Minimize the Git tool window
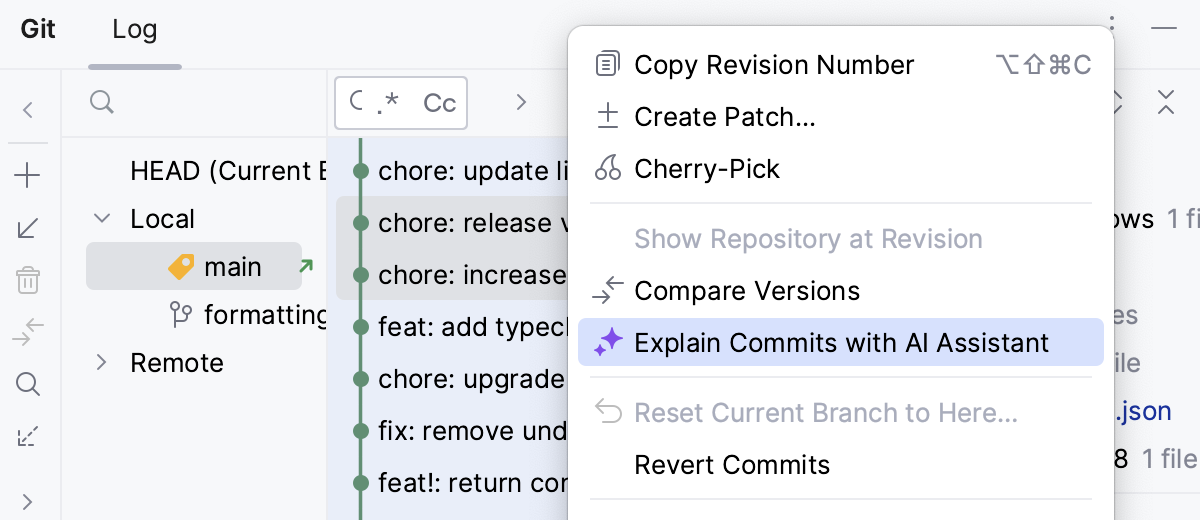Screen dimensions: 1200x520 coord(1163,28)
